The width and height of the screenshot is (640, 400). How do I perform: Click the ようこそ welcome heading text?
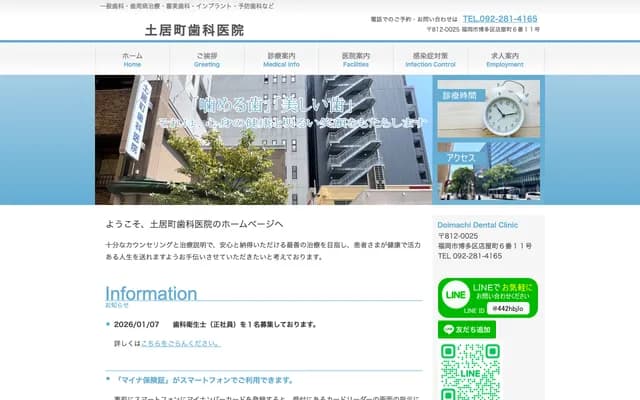tap(194, 224)
